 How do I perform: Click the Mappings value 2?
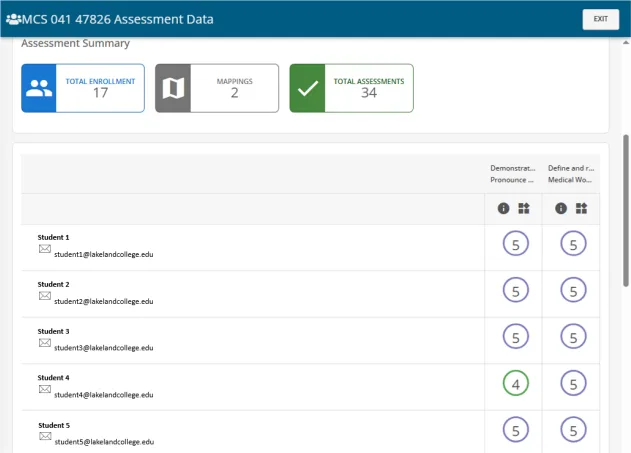235,93
